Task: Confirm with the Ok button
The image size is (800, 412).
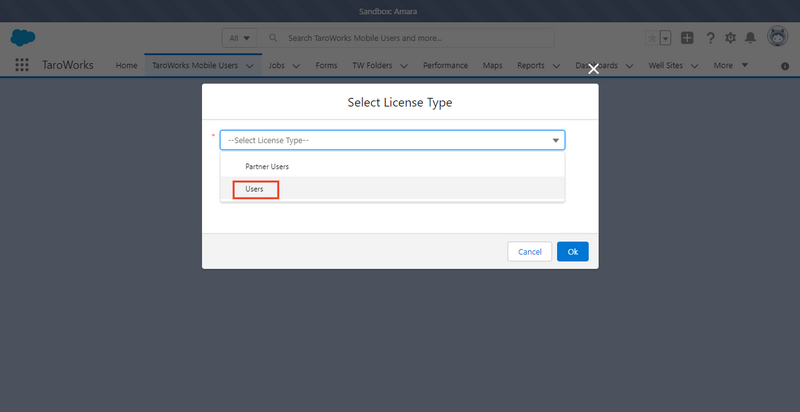Action: 573,252
